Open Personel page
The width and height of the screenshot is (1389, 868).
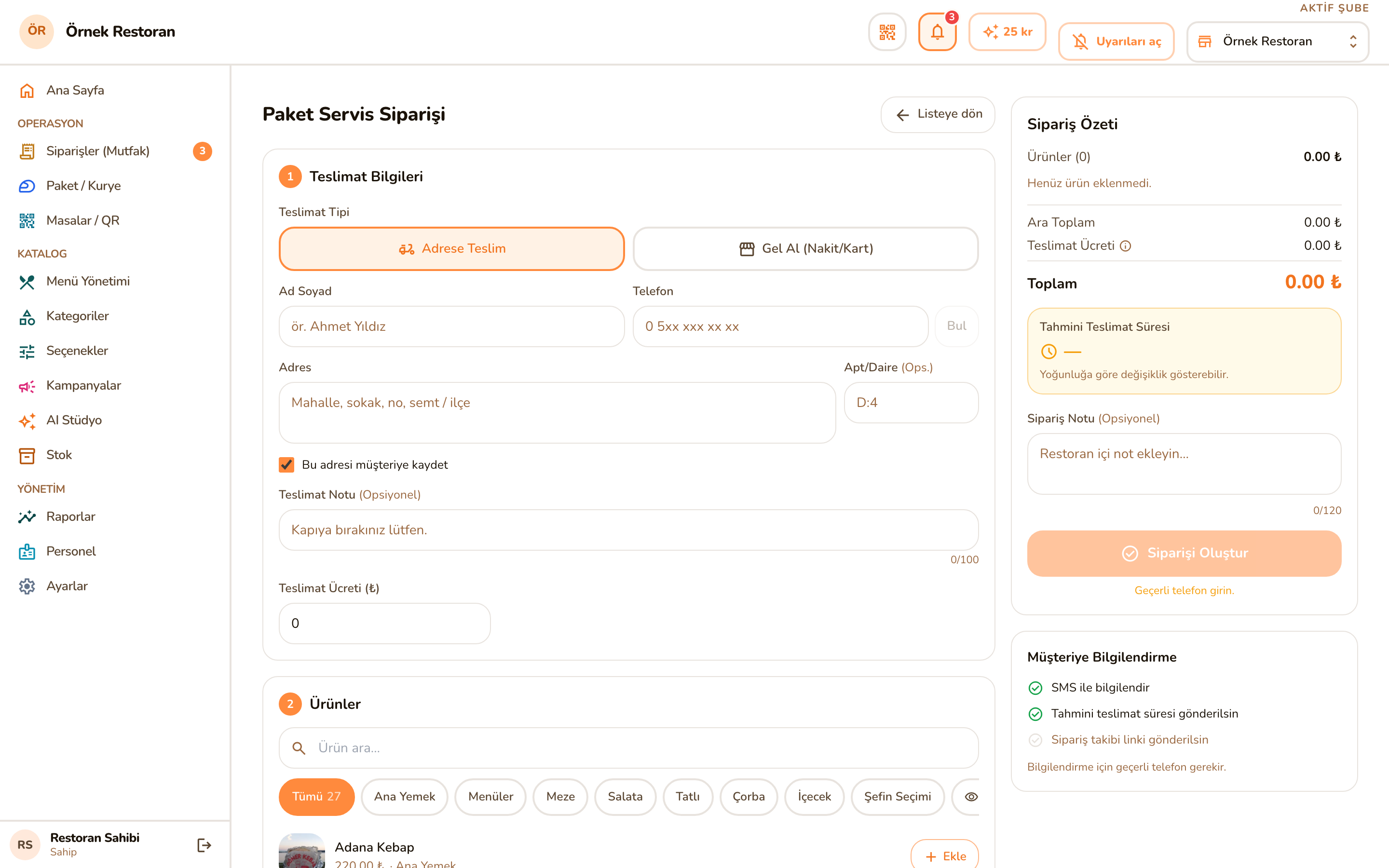tap(115, 552)
